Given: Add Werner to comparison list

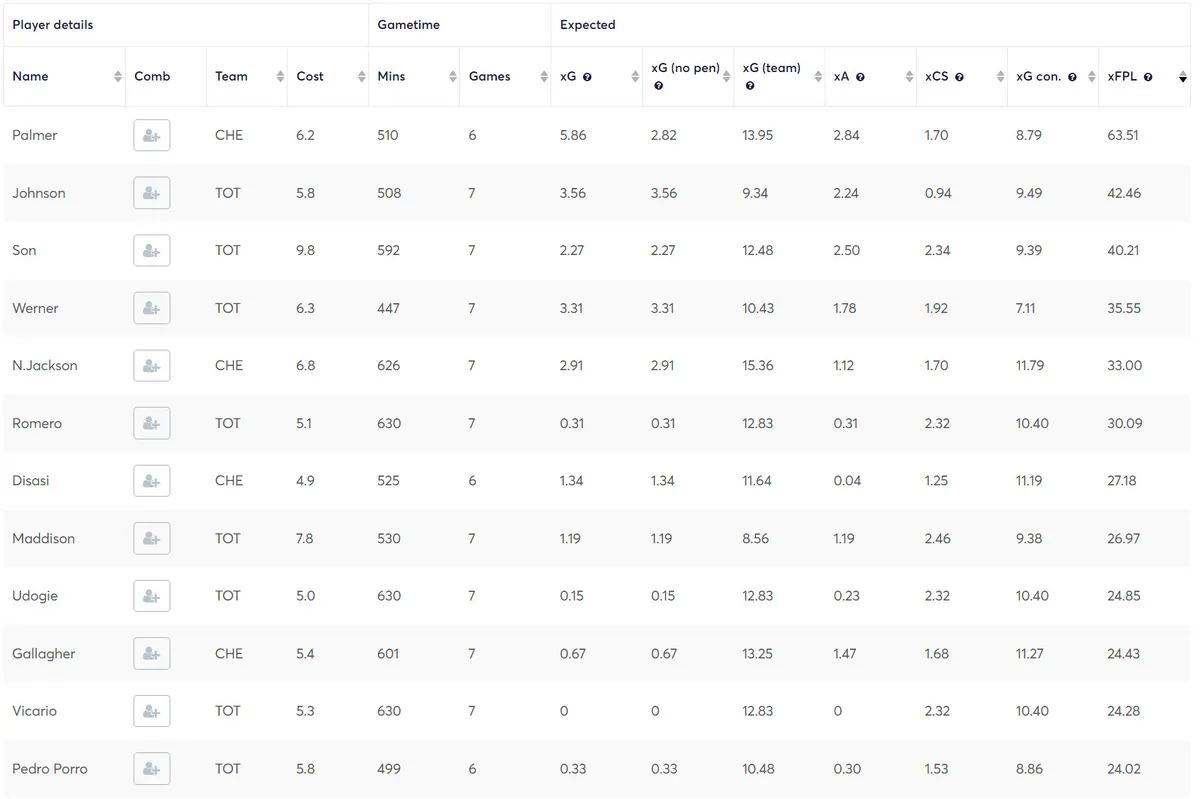Looking at the screenshot, I should 151,308.
